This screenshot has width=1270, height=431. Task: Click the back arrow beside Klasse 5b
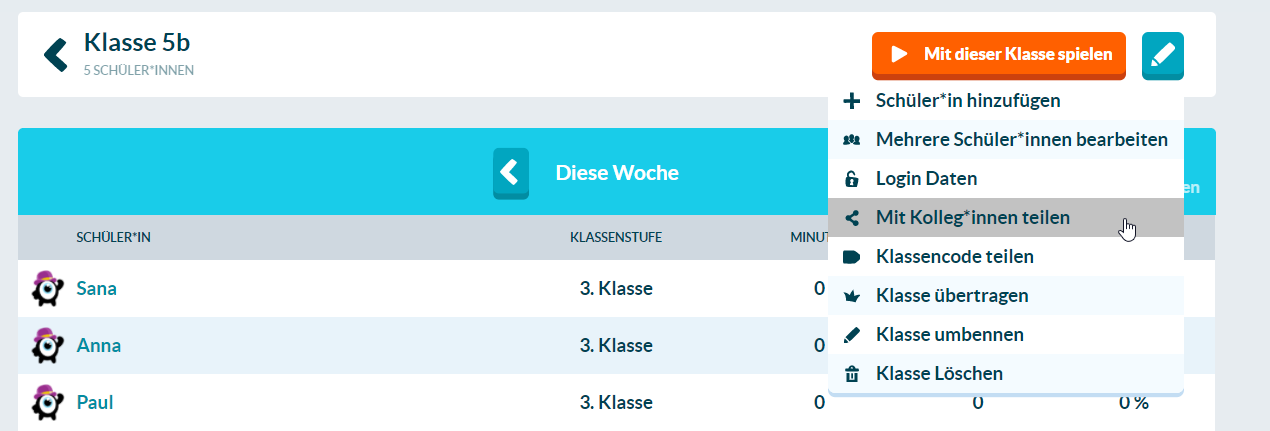[x=56, y=55]
